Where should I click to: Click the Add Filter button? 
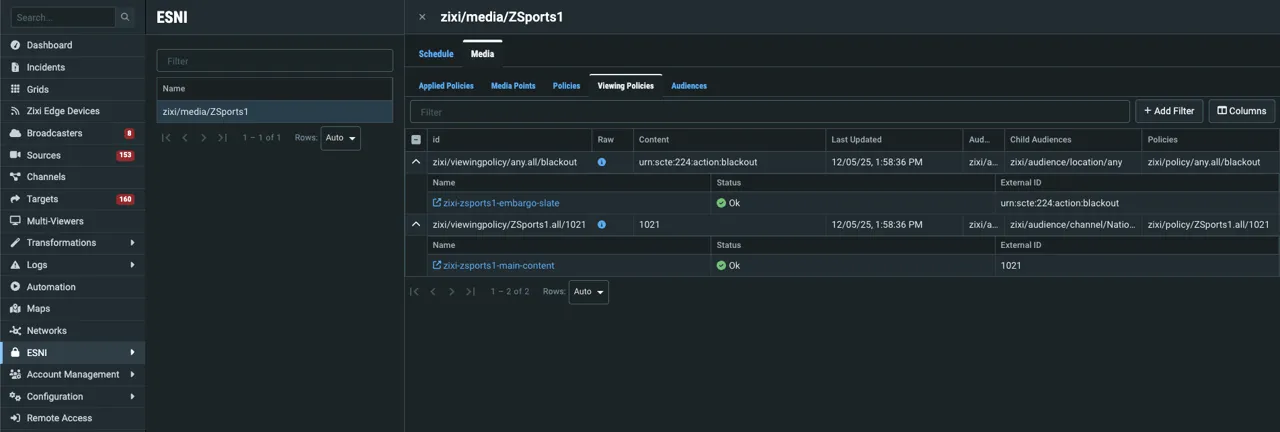1169,111
